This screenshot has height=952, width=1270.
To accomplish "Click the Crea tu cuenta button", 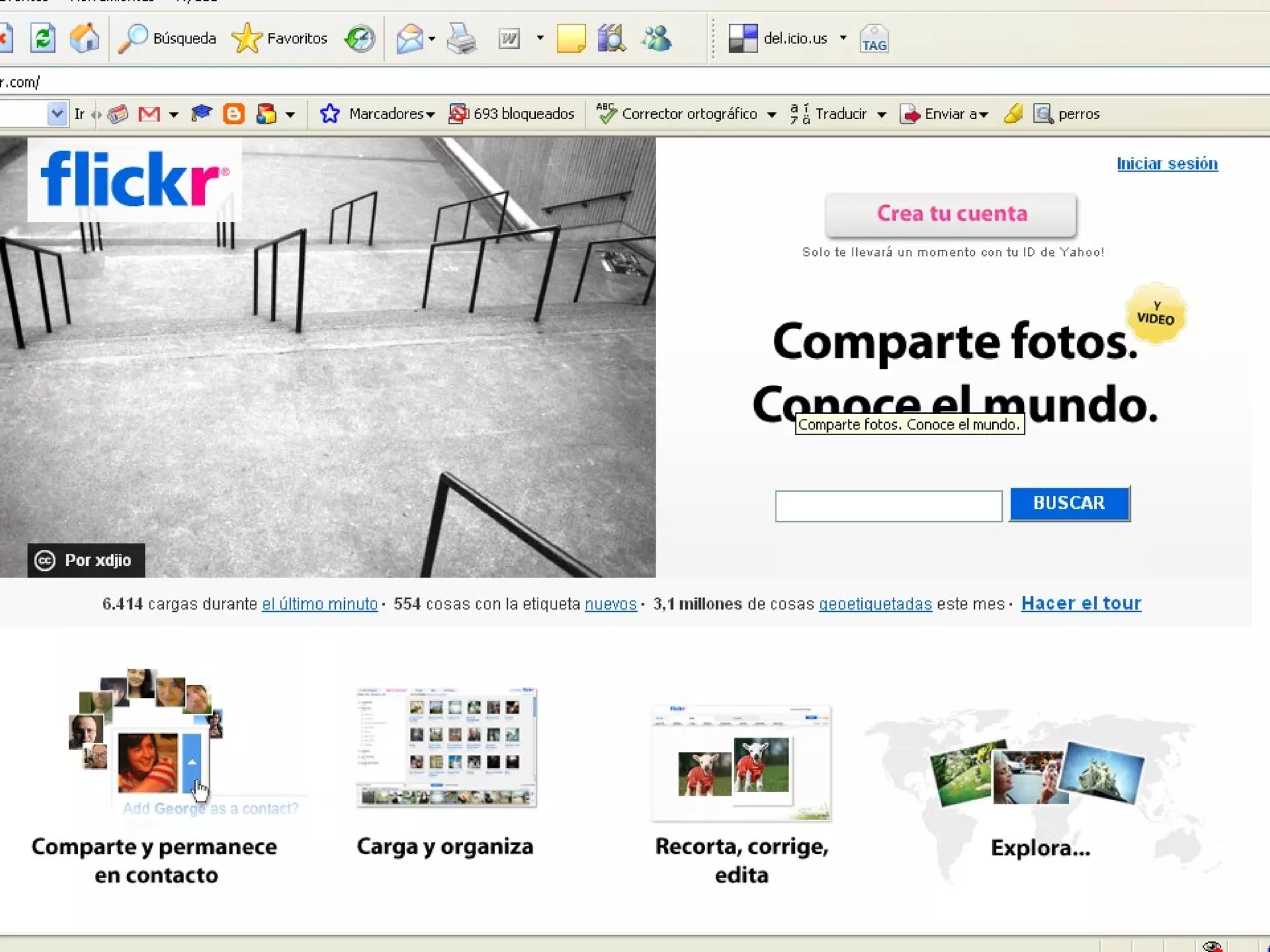I will [x=951, y=214].
